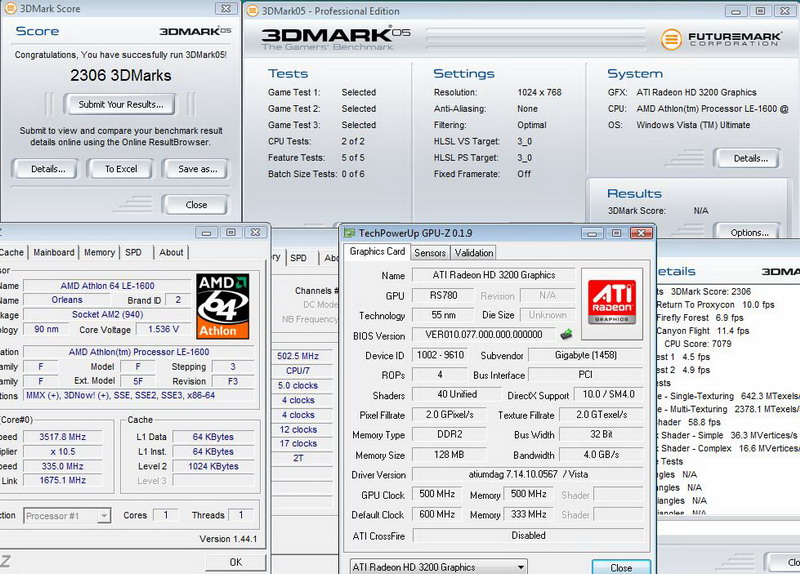Viewport: 800px width, 574px height.
Task: Click the Memory Size 128 MB field
Action: [x=449, y=454]
